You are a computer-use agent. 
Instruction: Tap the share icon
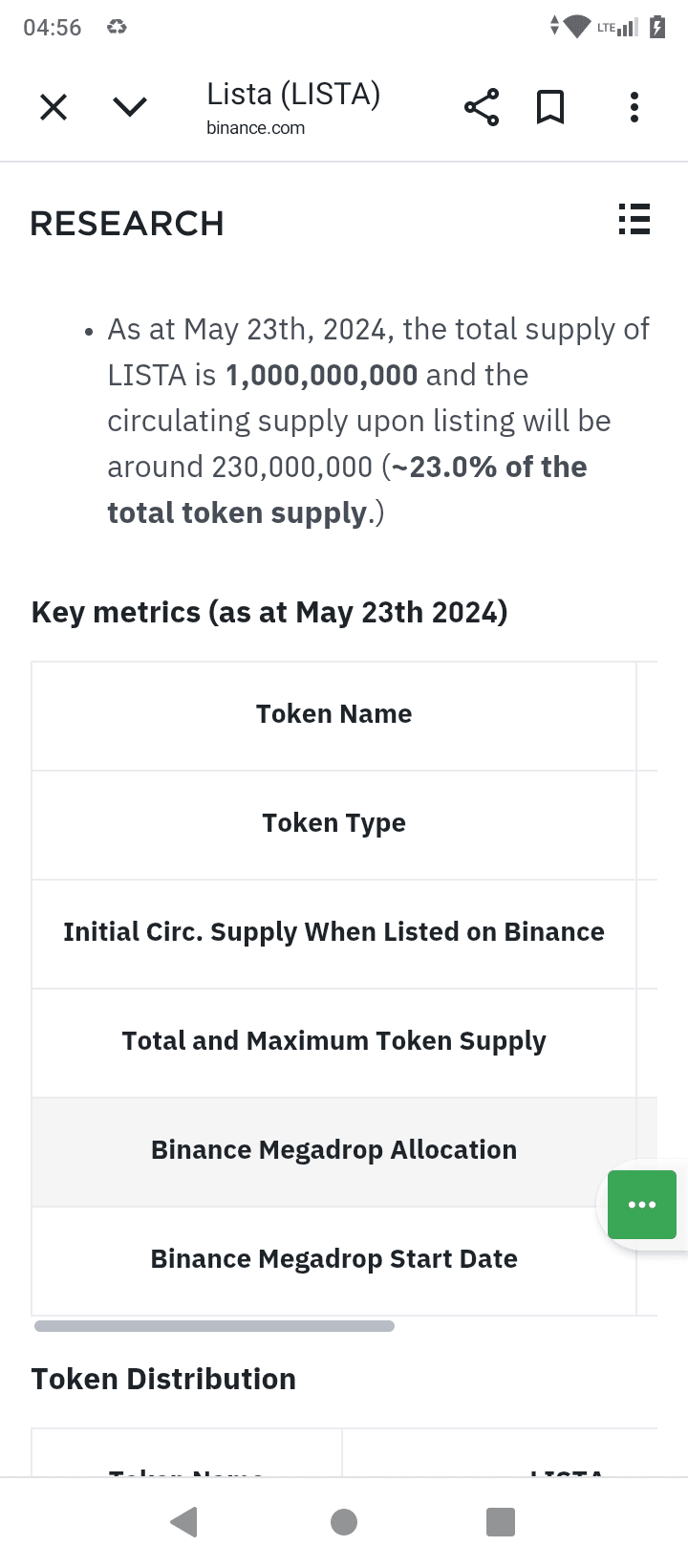point(482,107)
